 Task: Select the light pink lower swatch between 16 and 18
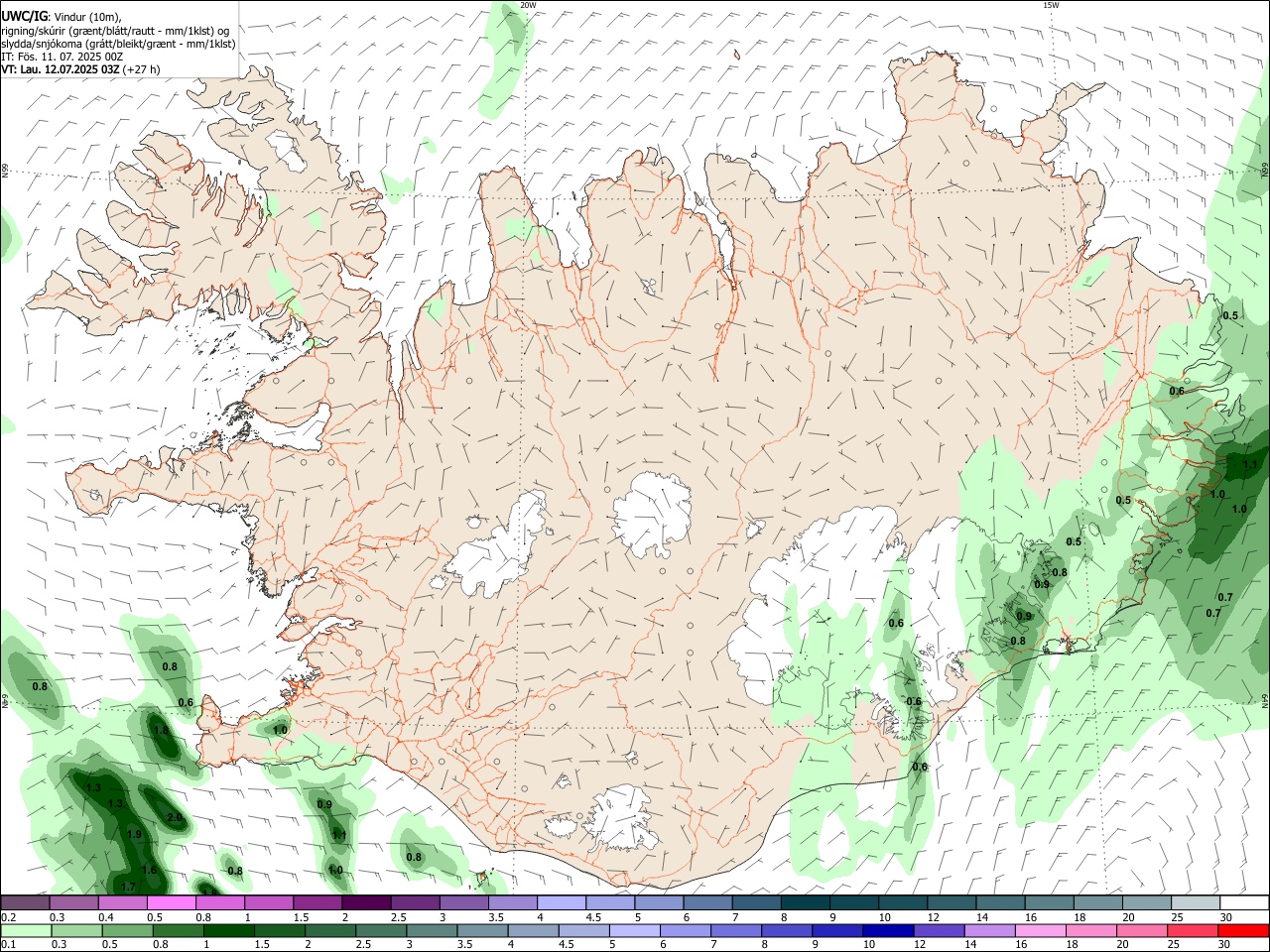[x=1040, y=931]
